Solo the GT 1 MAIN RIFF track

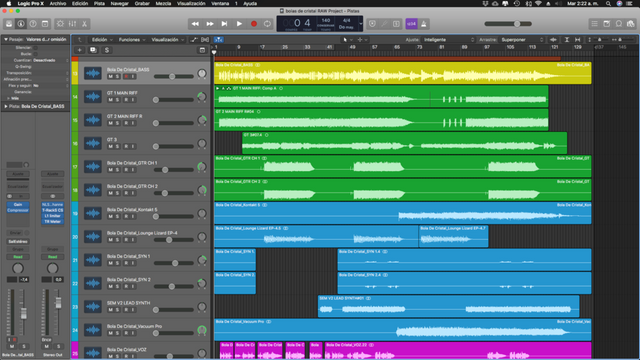pos(117,100)
